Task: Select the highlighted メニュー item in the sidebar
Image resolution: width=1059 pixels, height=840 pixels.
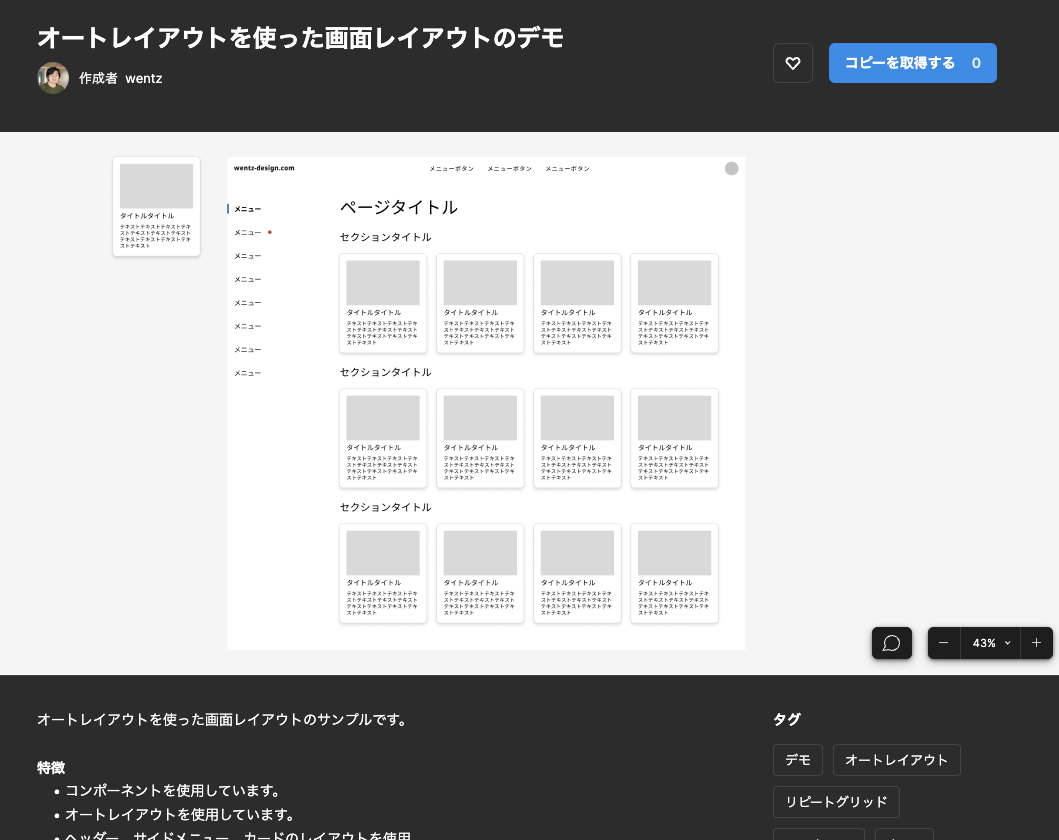Action: [x=247, y=208]
